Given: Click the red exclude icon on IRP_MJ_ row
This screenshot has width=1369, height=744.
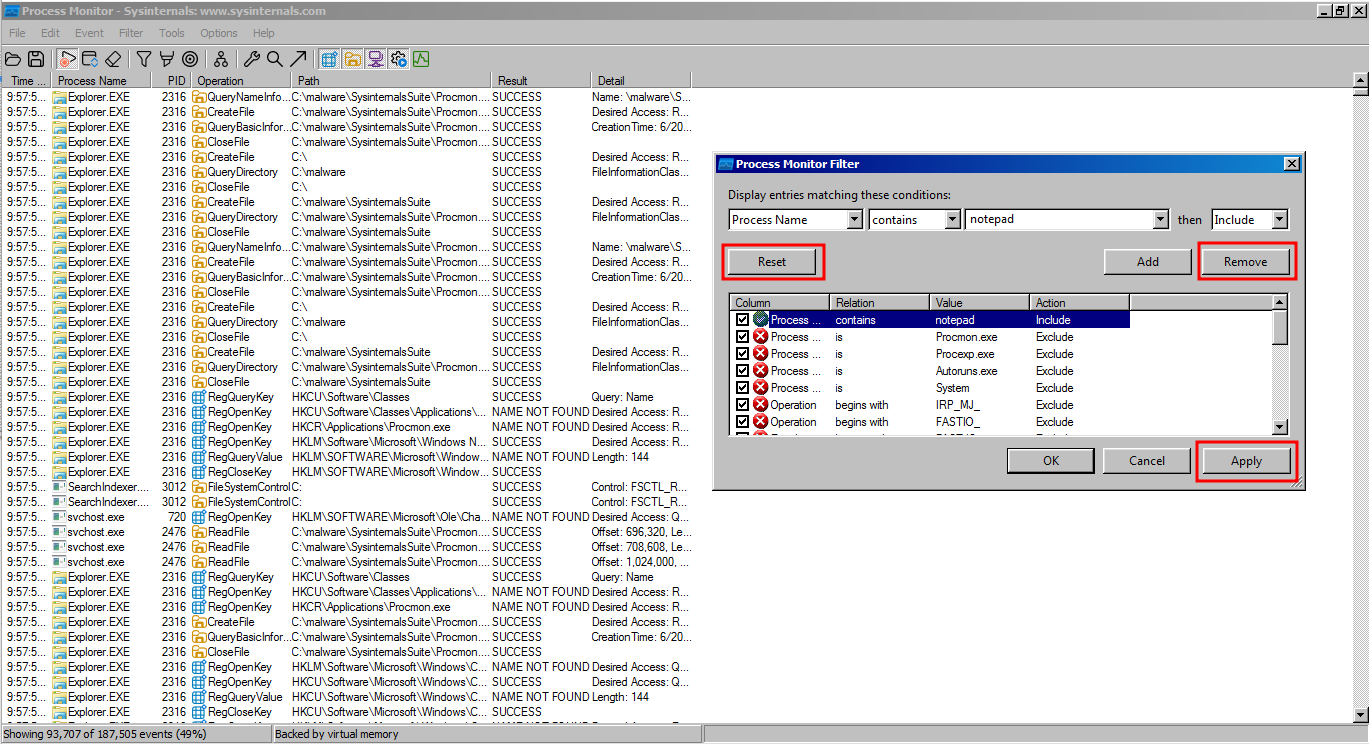Looking at the screenshot, I should (x=761, y=405).
